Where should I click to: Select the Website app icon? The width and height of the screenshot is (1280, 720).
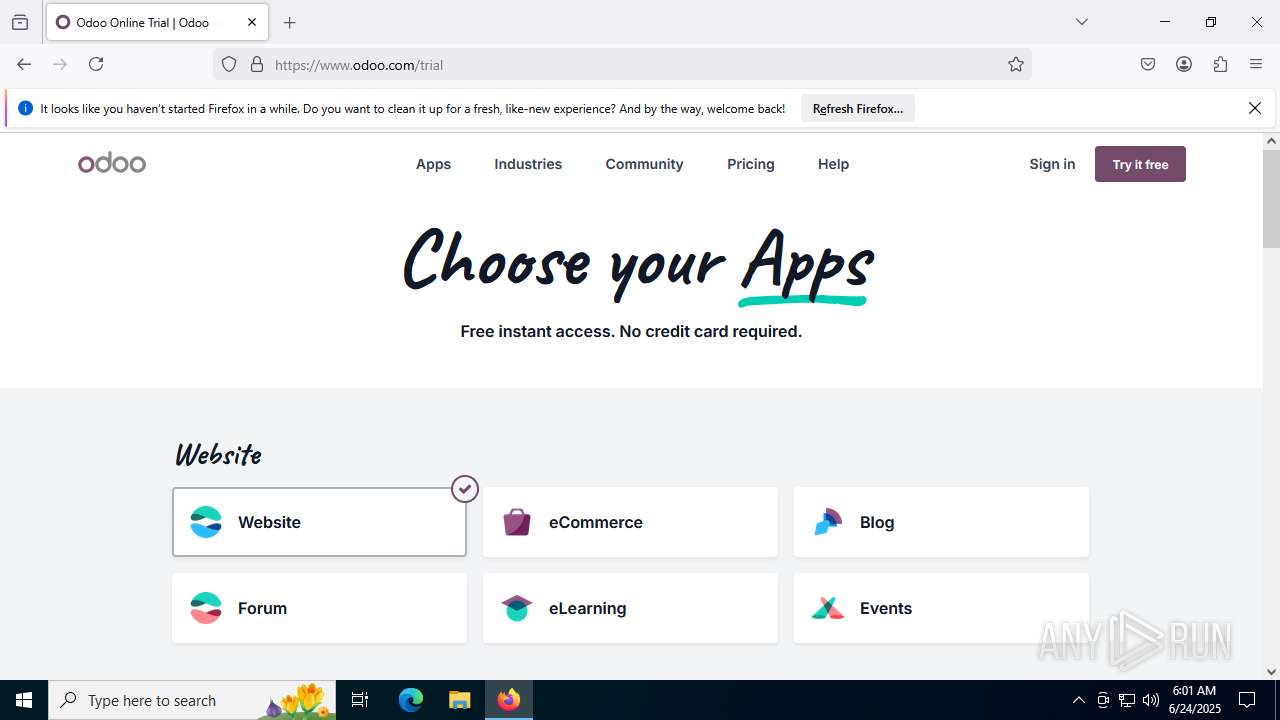[x=206, y=522]
